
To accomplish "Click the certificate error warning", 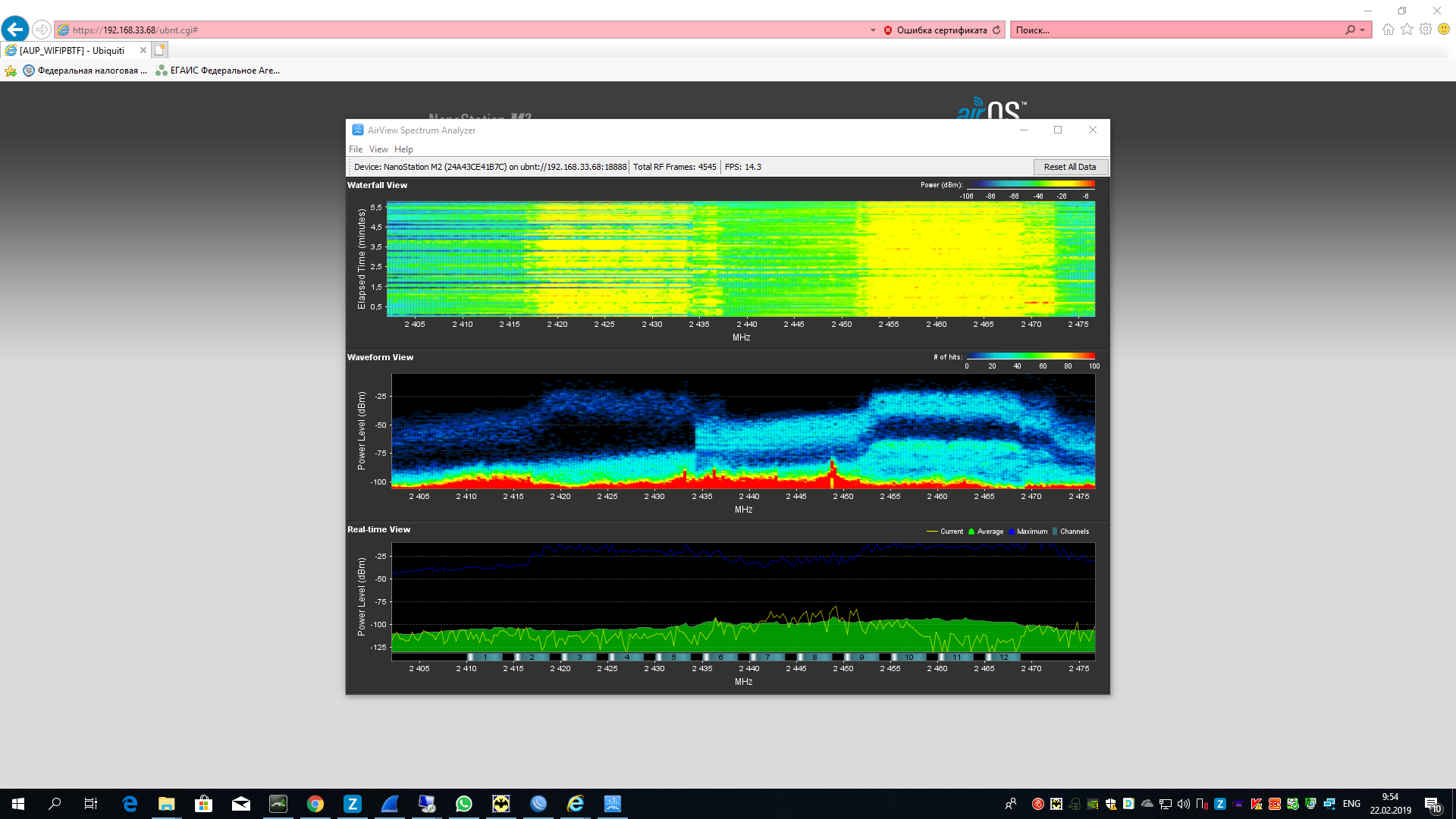I will click(x=935, y=30).
